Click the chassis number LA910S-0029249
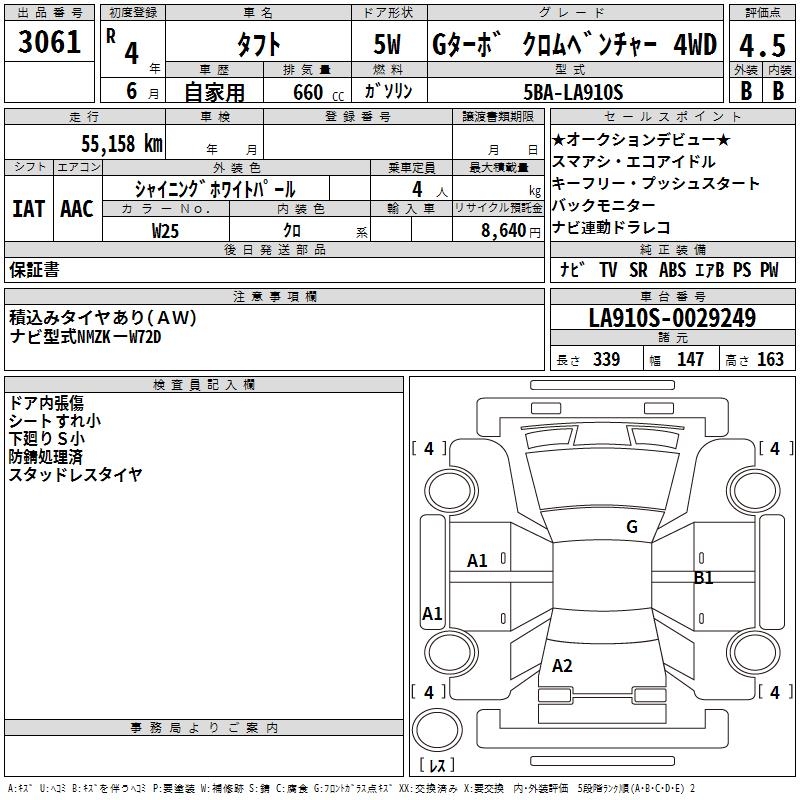This screenshot has width=800, height=800. 672,319
